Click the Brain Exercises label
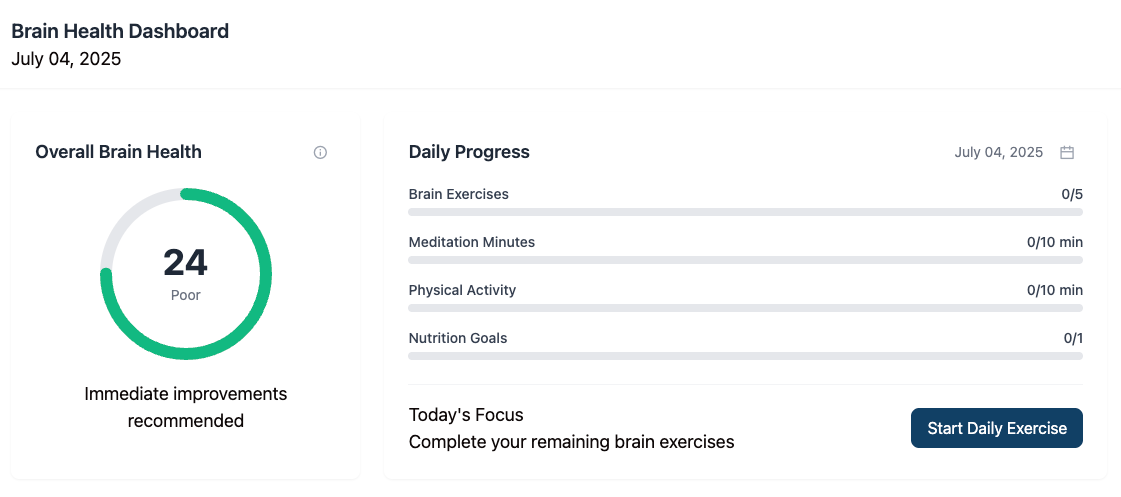 458,194
